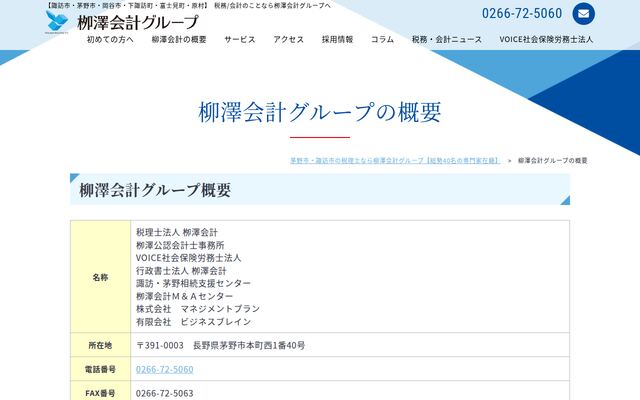The width and height of the screenshot is (640, 400).
Task: Click the FAX番号 table header cell
Action: click(x=100, y=391)
